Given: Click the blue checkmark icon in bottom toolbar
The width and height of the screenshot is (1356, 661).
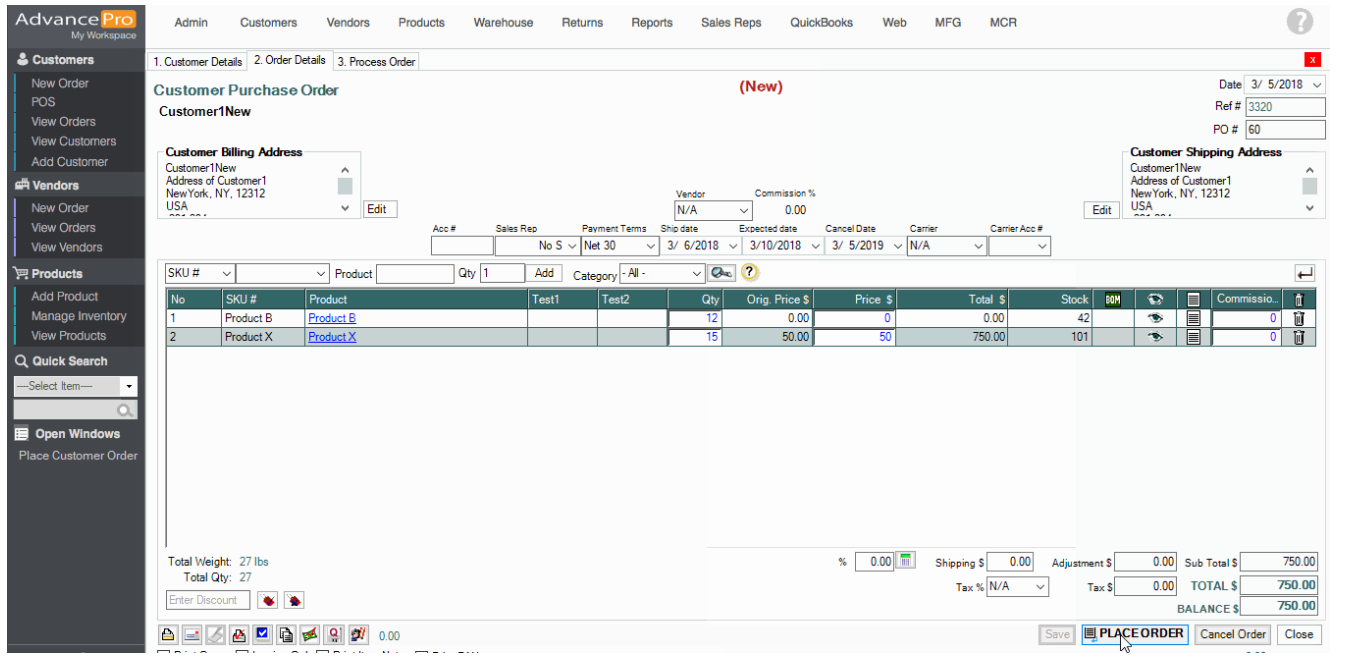Looking at the screenshot, I should point(262,634).
